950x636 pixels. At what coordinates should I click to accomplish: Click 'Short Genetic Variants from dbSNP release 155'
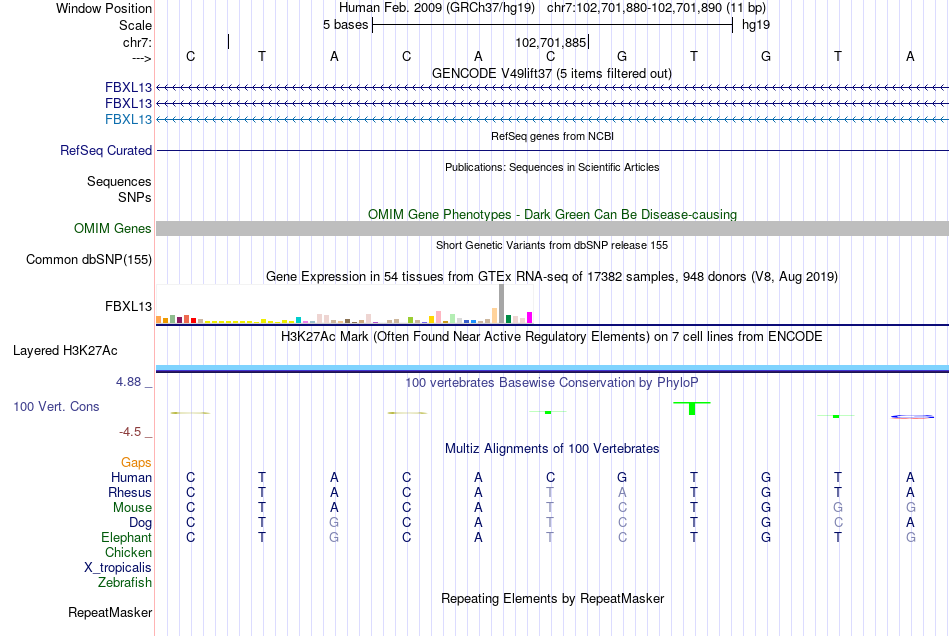pyautogui.click(x=552, y=245)
